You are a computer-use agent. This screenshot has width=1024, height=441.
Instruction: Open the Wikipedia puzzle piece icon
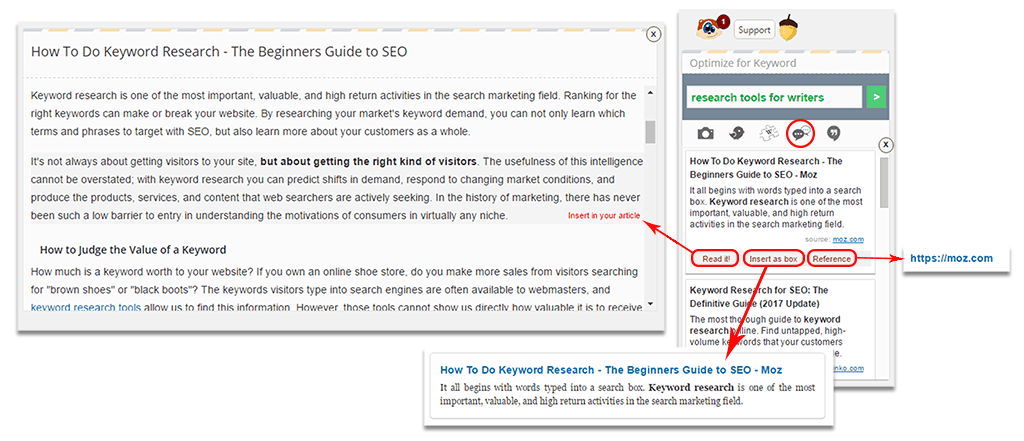tap(769, 133)
